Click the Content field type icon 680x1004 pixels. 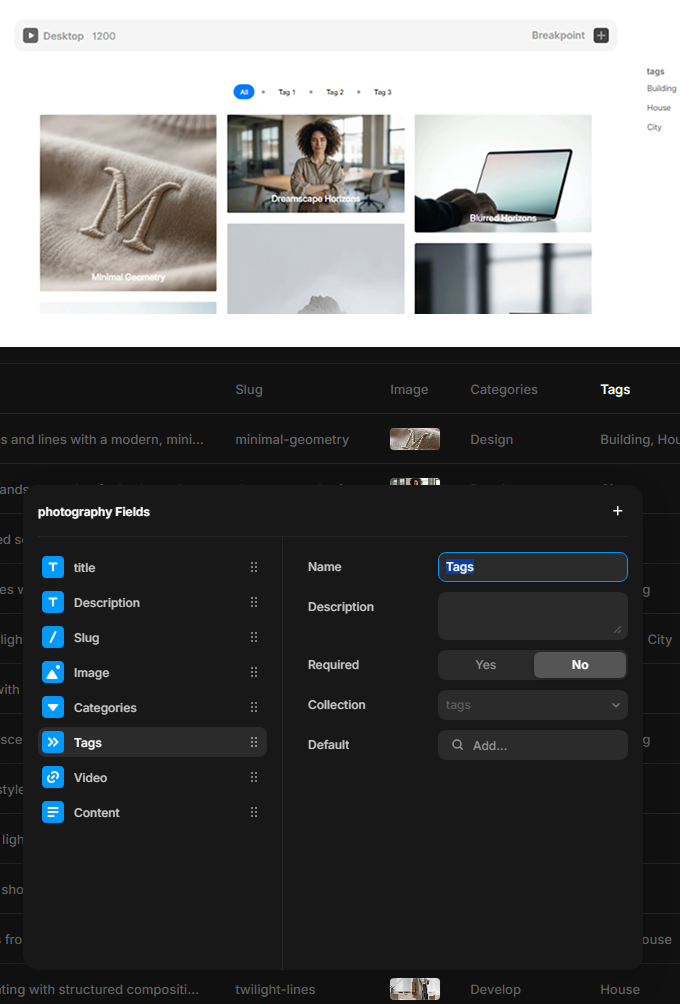53,813
